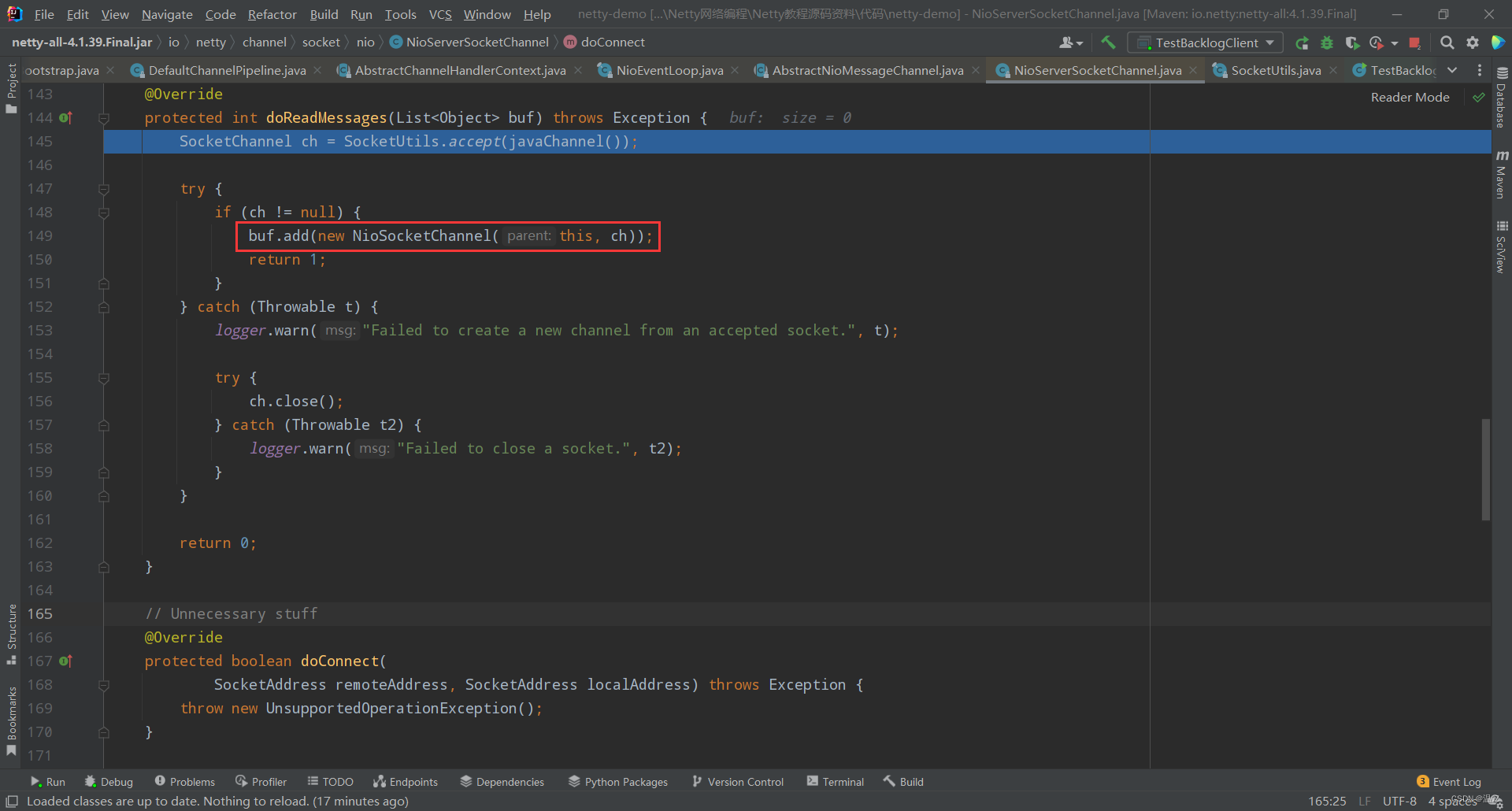Image resolution: width=1512 pixels, height=811 pixels.
Task: Click the editor vertical scrollbar thumb
Action: [x=1486, y=469]
